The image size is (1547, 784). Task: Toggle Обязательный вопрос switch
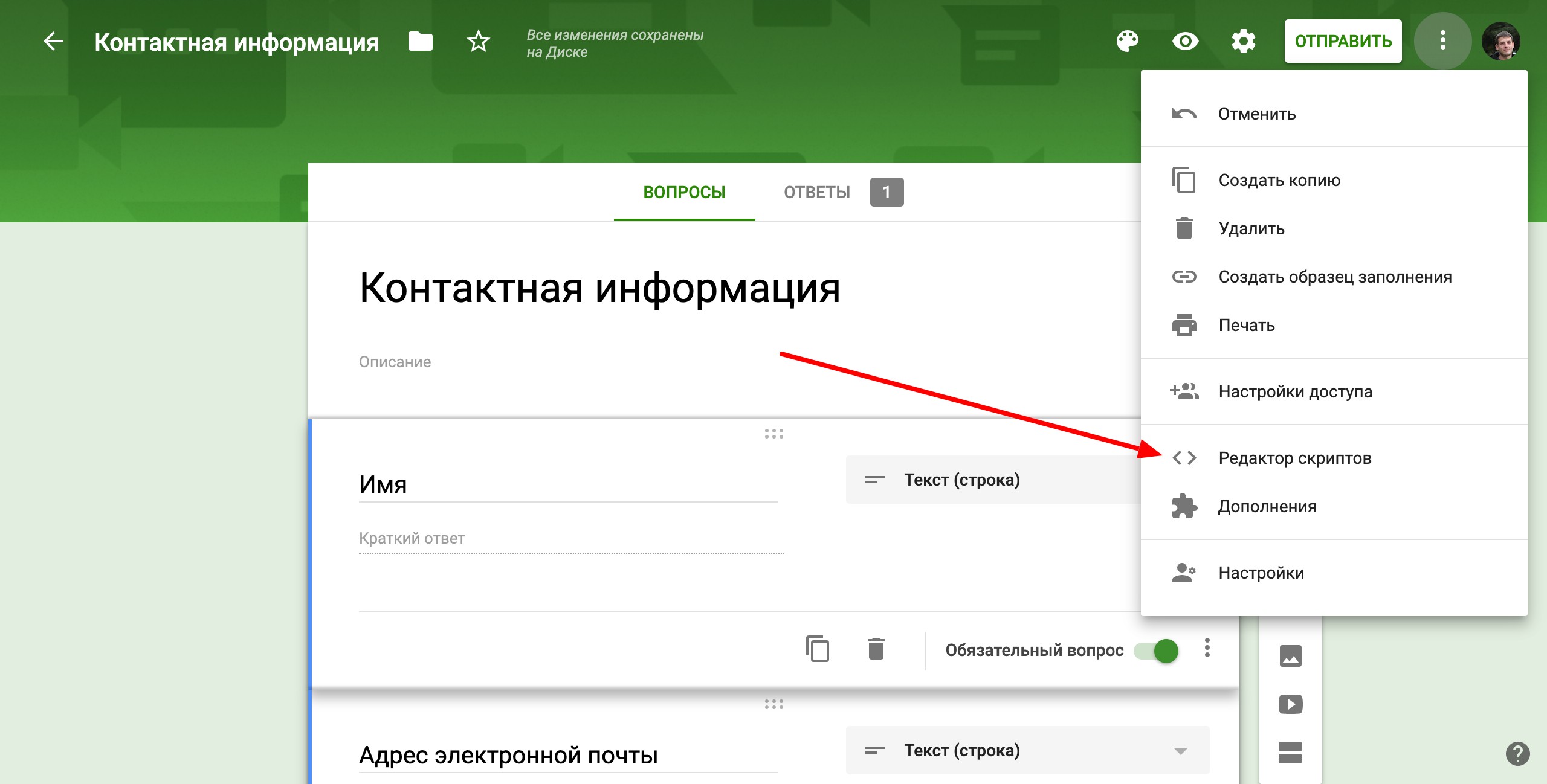click(x=1156, y=651)
